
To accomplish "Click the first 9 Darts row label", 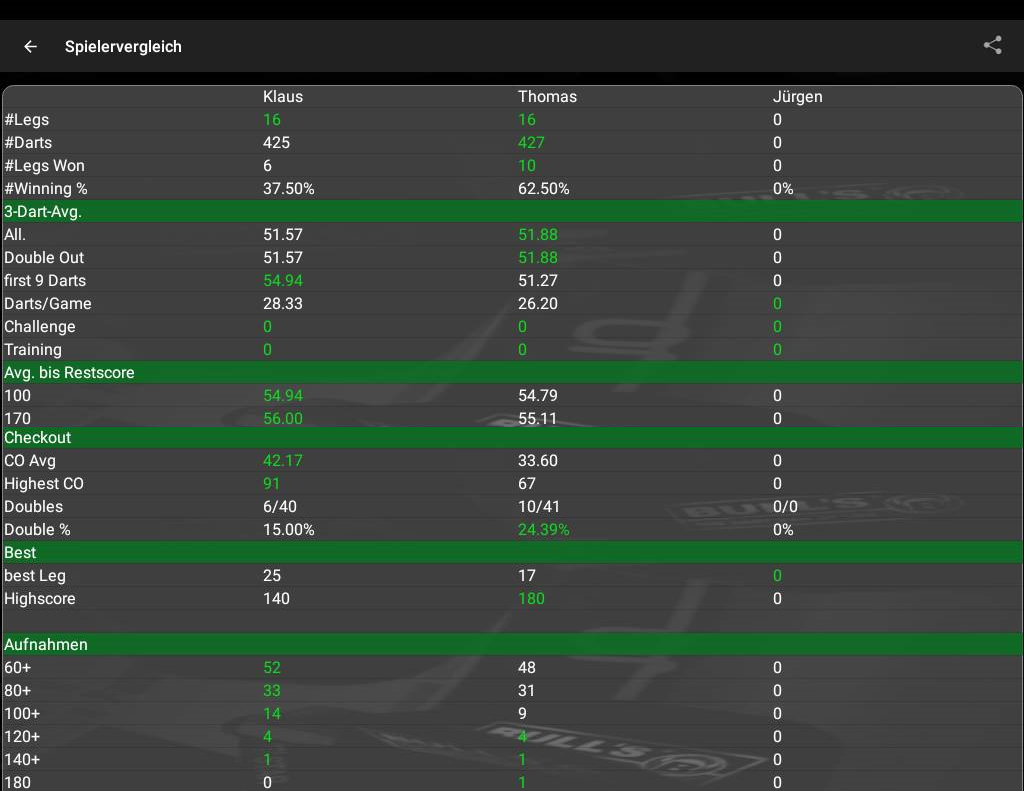I will pos(45,281).
